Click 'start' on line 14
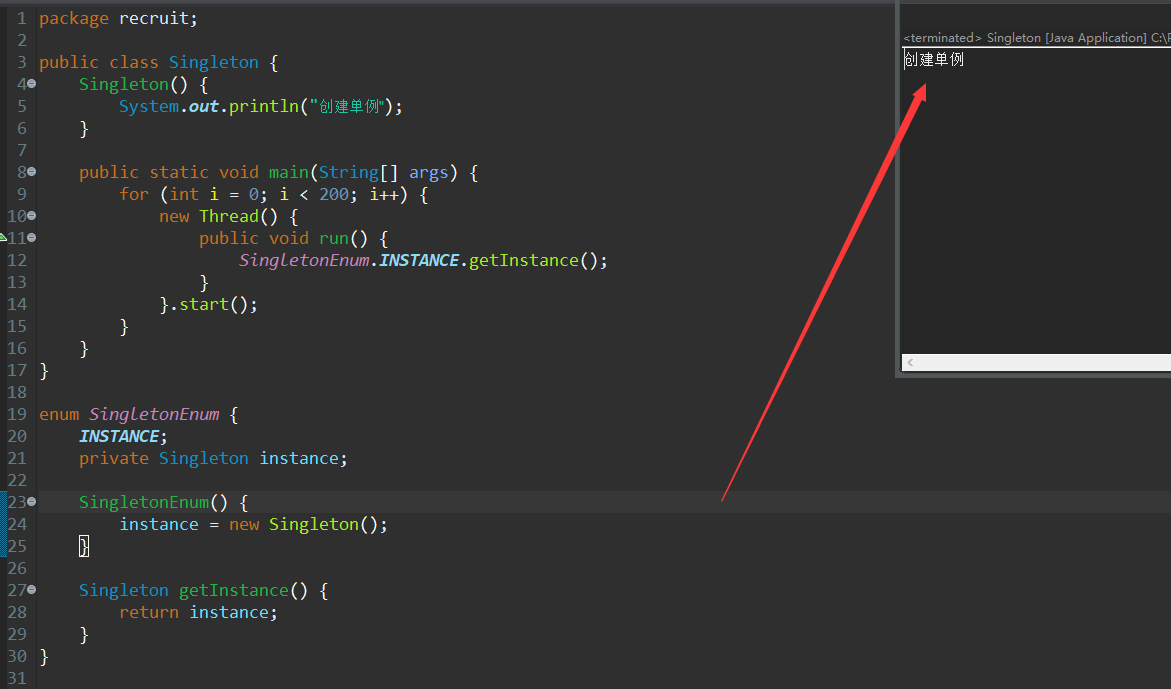This screenshot has width=1171, height=689. click(x=204, y=305)
